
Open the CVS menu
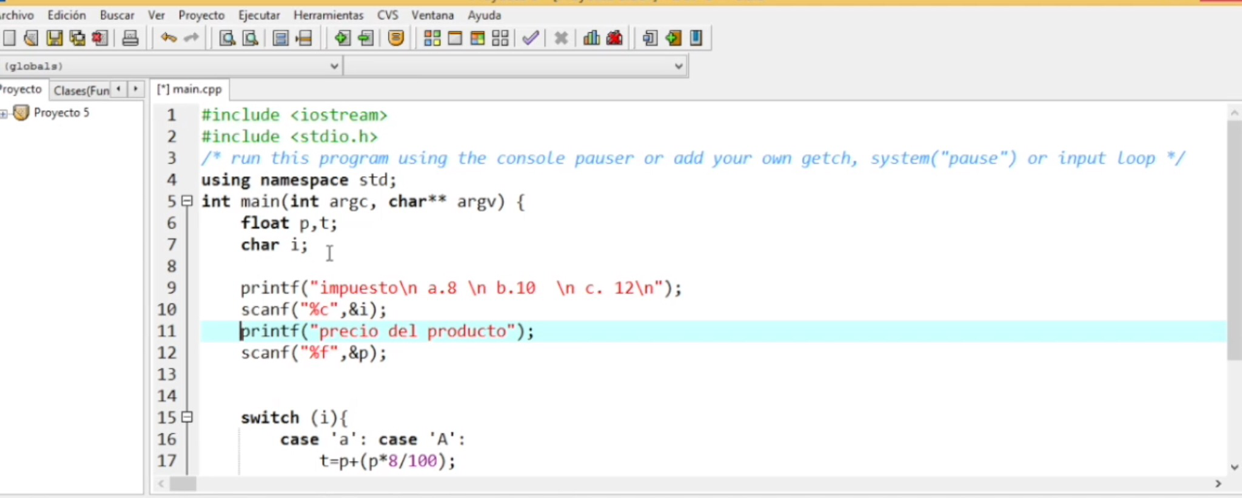[388, 15]
